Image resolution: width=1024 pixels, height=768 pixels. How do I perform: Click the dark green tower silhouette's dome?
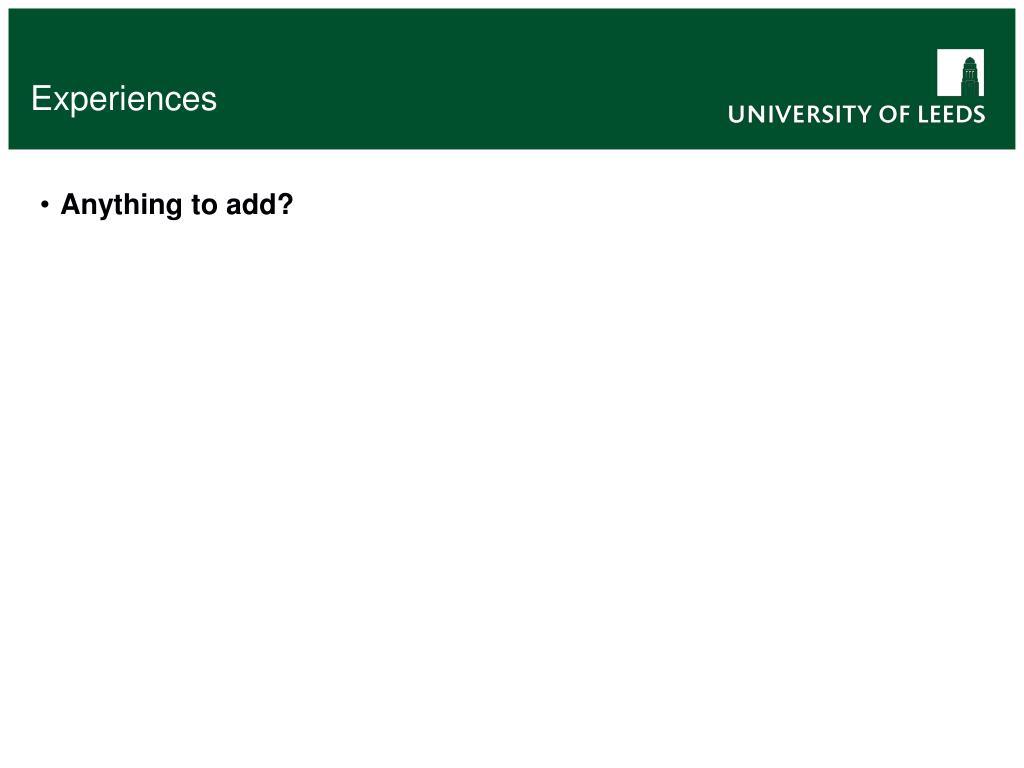click(x=970, y=63)
